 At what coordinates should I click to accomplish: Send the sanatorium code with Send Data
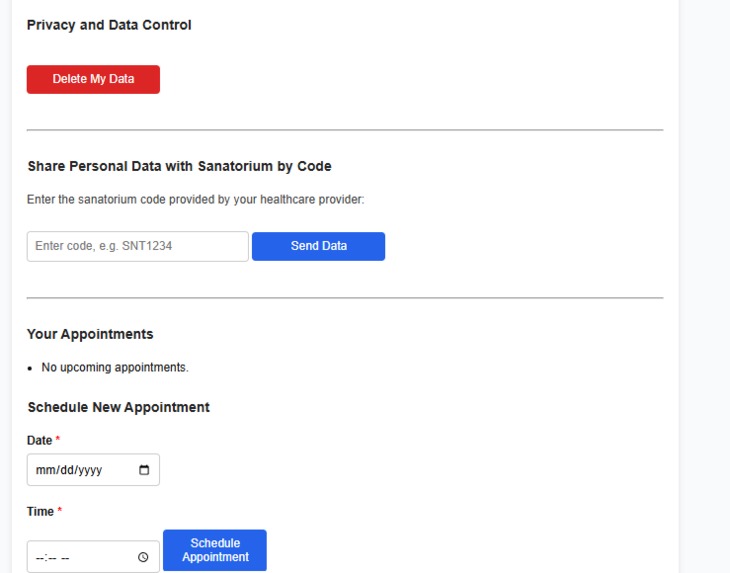(x=318, y=246)
